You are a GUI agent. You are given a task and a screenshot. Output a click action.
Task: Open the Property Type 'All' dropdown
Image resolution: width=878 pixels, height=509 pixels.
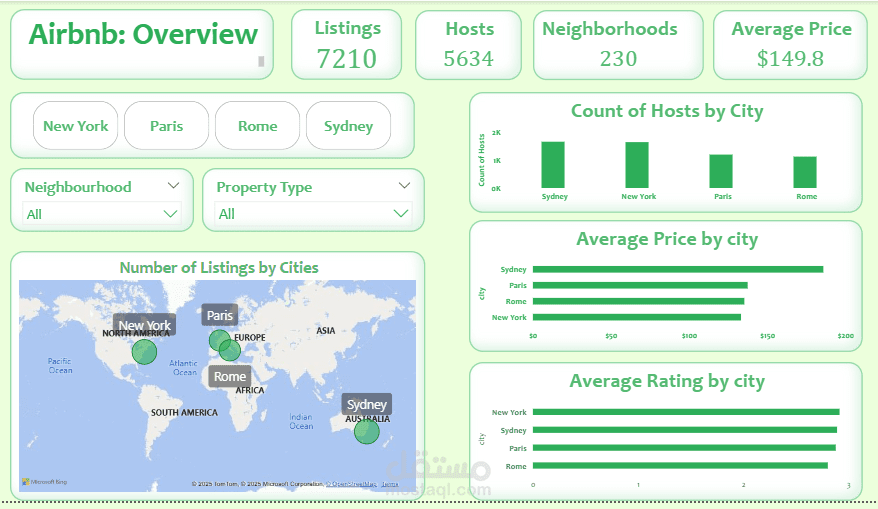[x=313, y=213]
